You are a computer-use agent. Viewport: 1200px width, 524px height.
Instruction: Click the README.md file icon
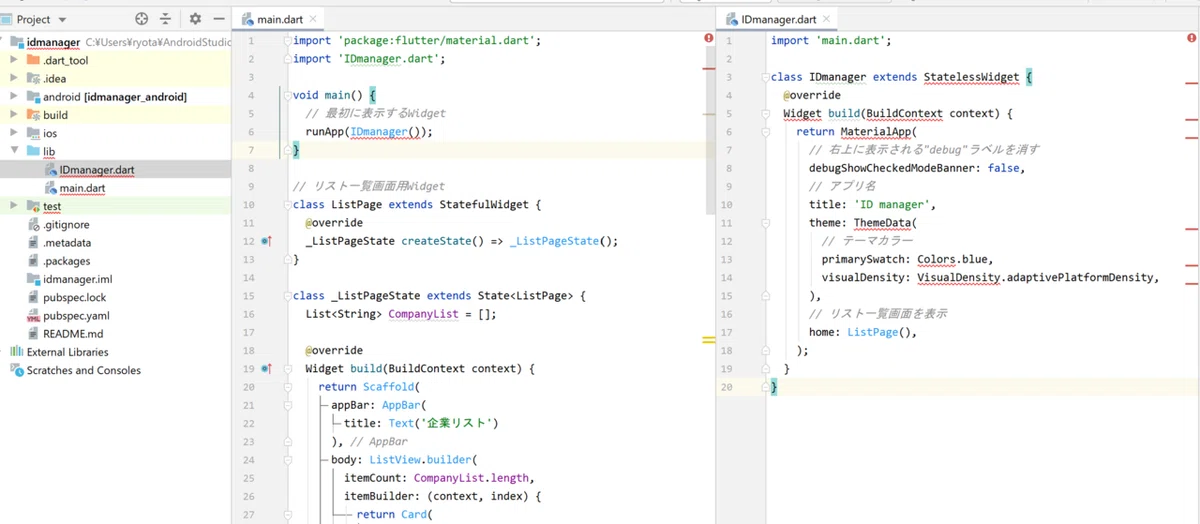pyautogui.click(x=33, y=333)
